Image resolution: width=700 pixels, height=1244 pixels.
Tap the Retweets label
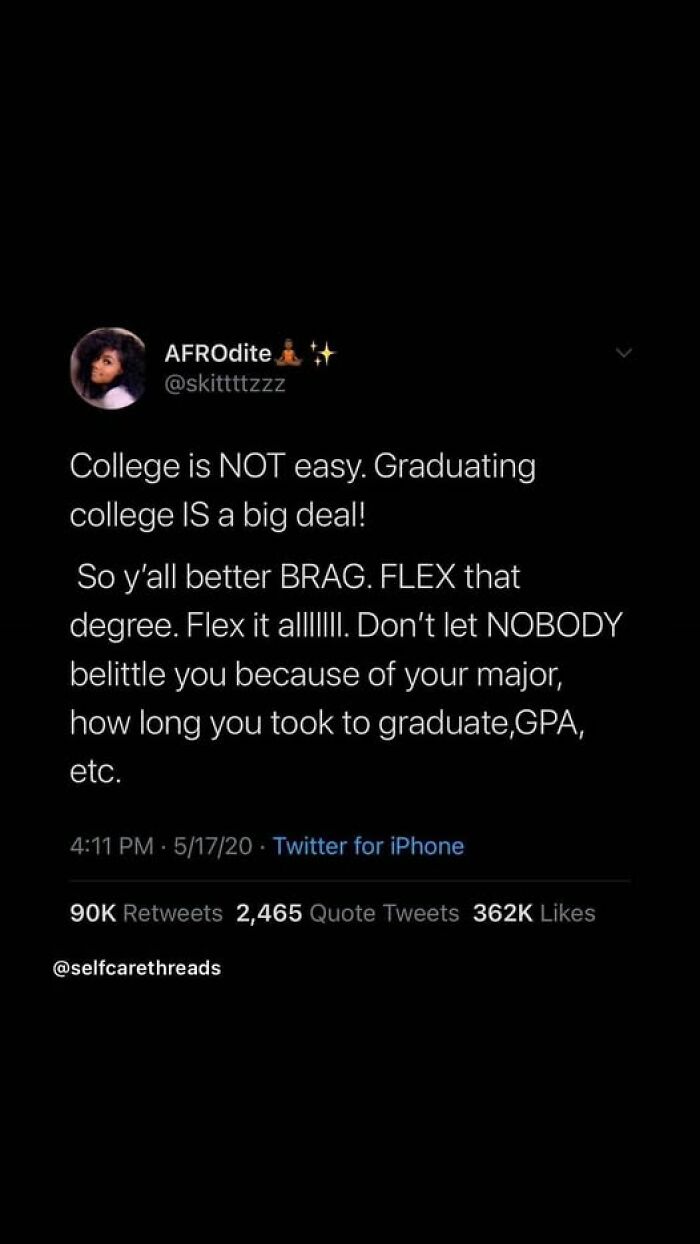pyautogui.click(x=171, y=912)
